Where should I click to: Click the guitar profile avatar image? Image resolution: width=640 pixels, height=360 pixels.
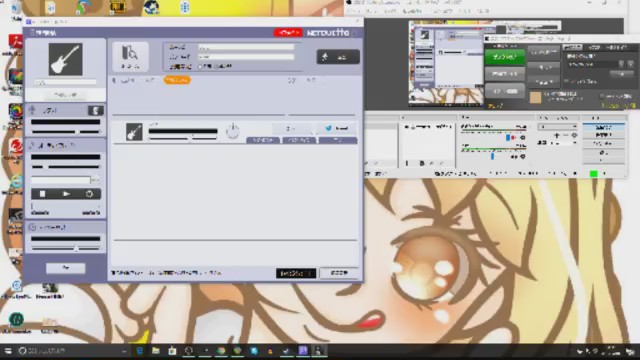[65, 60]
